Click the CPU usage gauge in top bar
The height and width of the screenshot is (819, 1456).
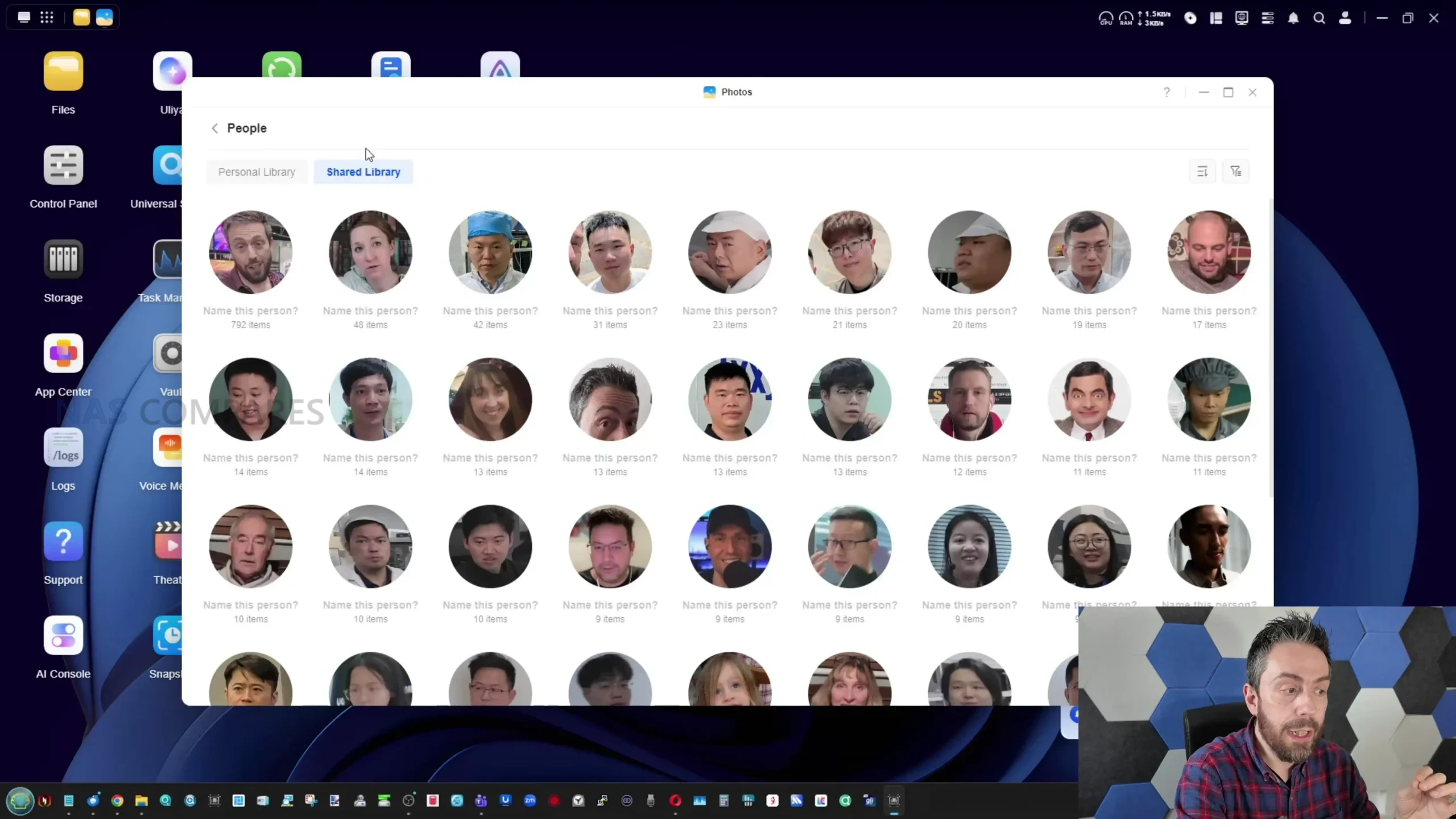point(1106,18)
